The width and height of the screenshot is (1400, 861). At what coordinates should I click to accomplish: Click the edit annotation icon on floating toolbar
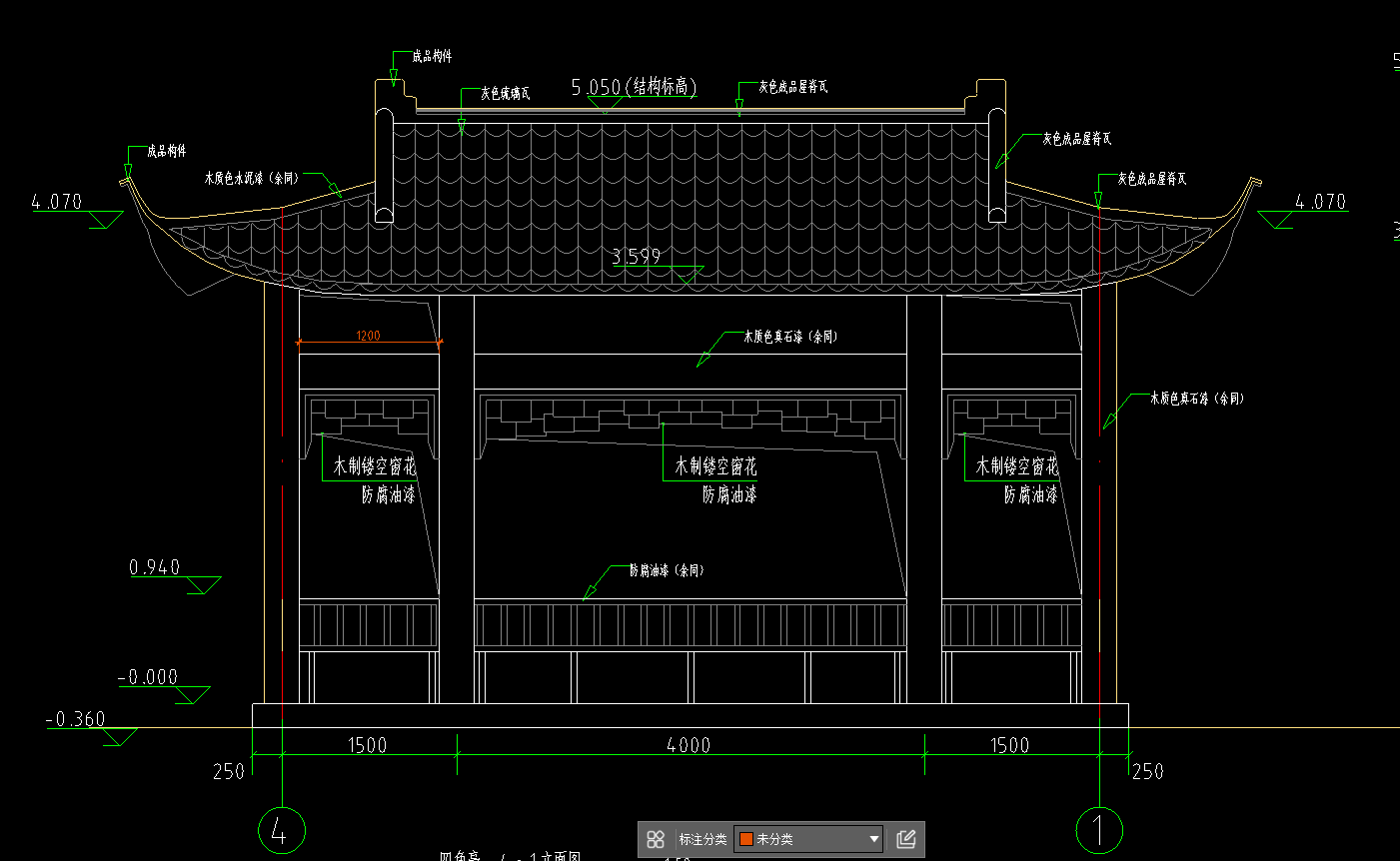[x=906, y=839]
